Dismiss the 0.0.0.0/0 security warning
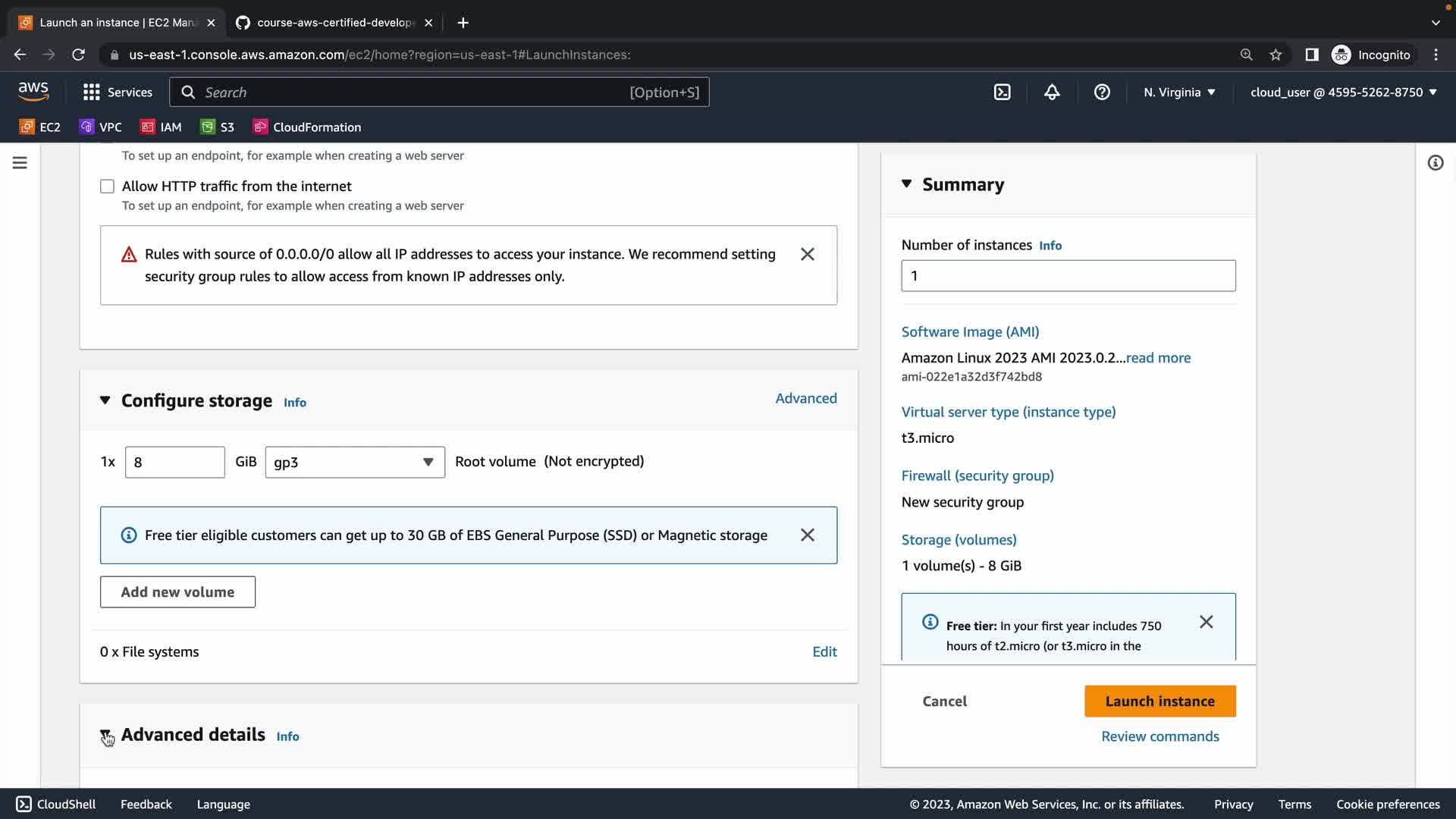Image resolution: width=1456 pixels, height=819 pixels. [x=807, y=254]
